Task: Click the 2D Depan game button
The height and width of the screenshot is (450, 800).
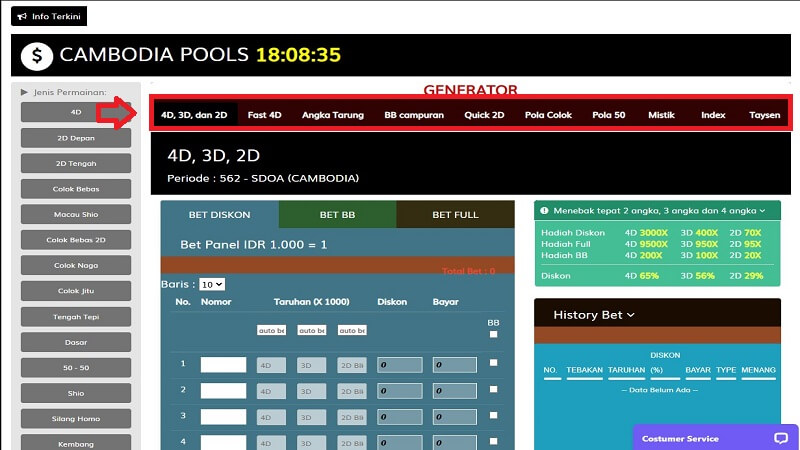Action: 76,138
